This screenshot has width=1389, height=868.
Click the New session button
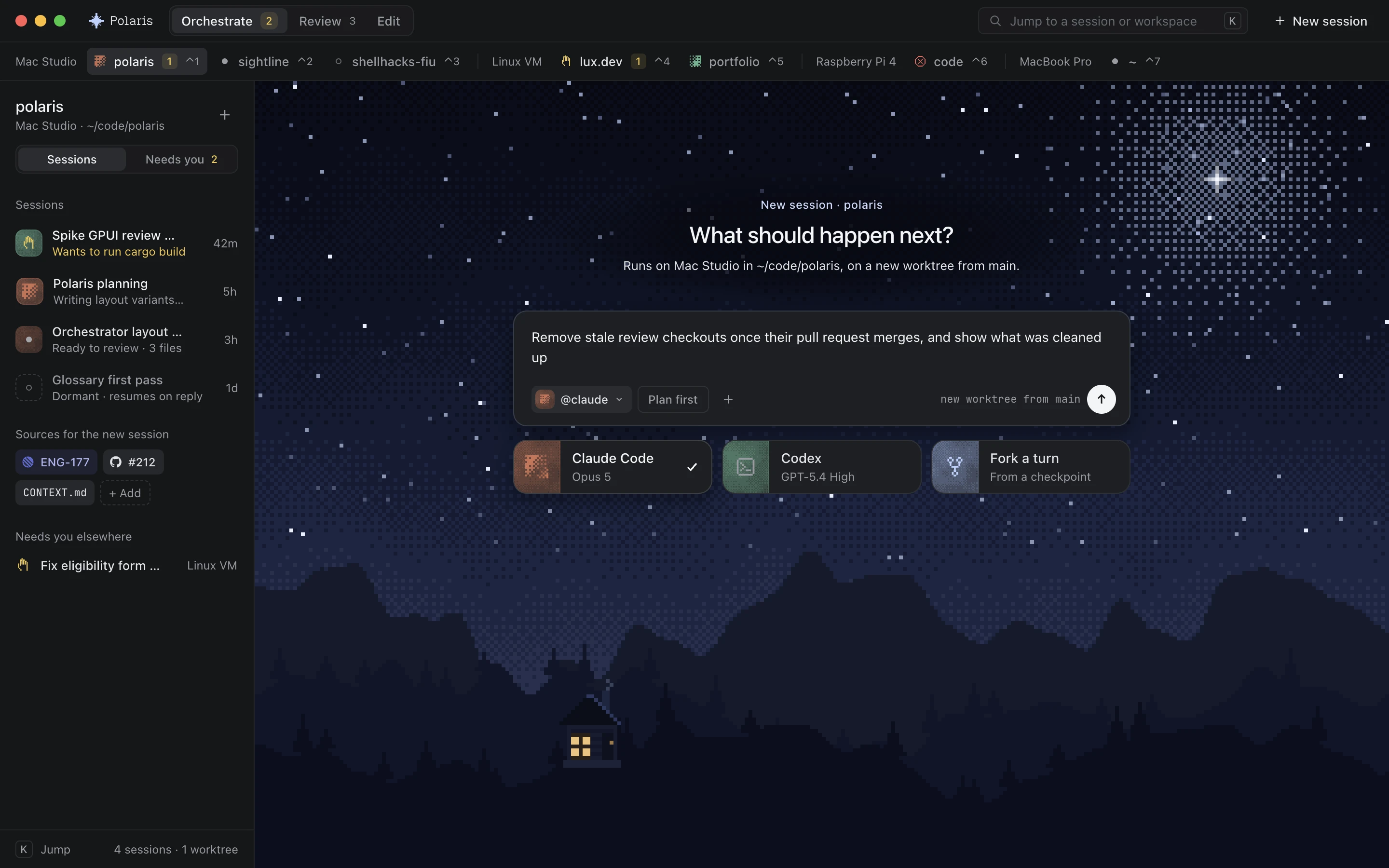1321,21
